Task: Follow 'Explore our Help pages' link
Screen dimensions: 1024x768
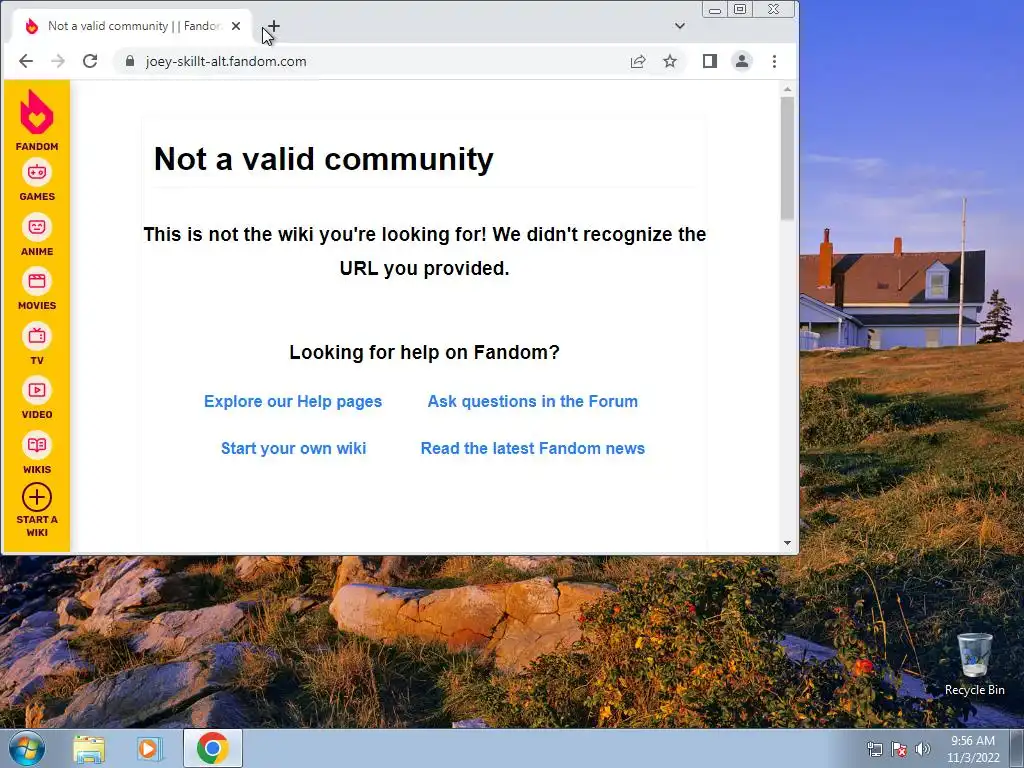Action: [x=293, y=401]
